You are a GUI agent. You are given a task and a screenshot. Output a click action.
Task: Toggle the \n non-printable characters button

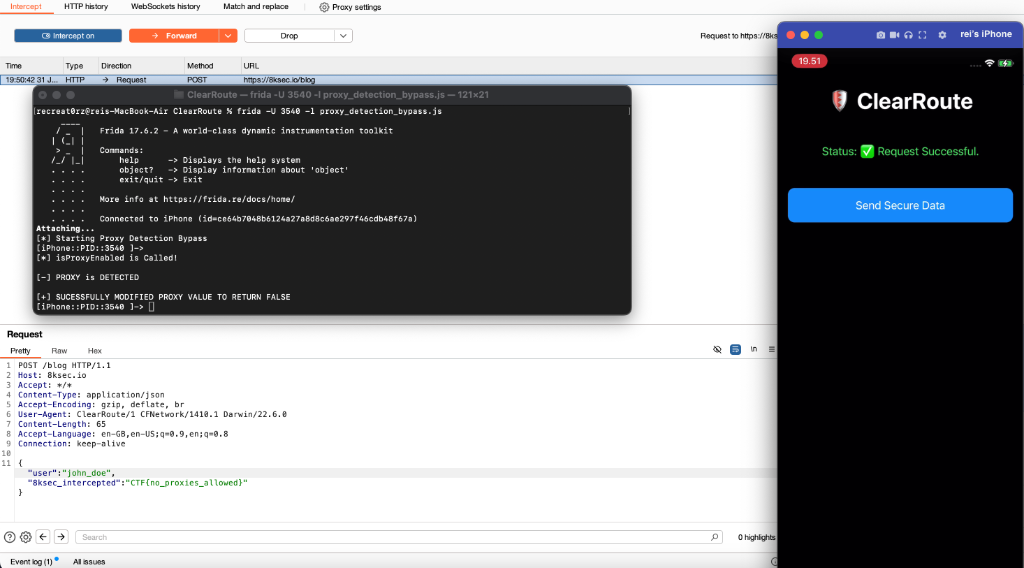(753, 350)
